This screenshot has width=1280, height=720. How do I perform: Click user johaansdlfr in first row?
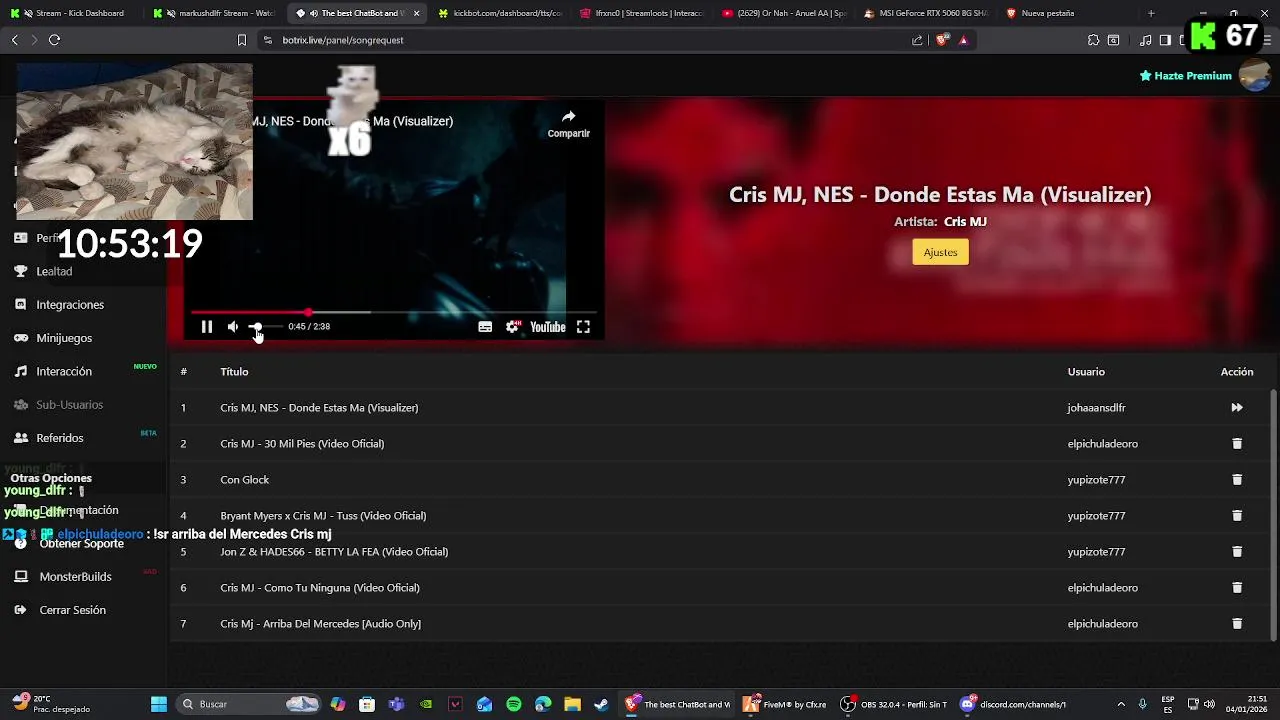1096,408
